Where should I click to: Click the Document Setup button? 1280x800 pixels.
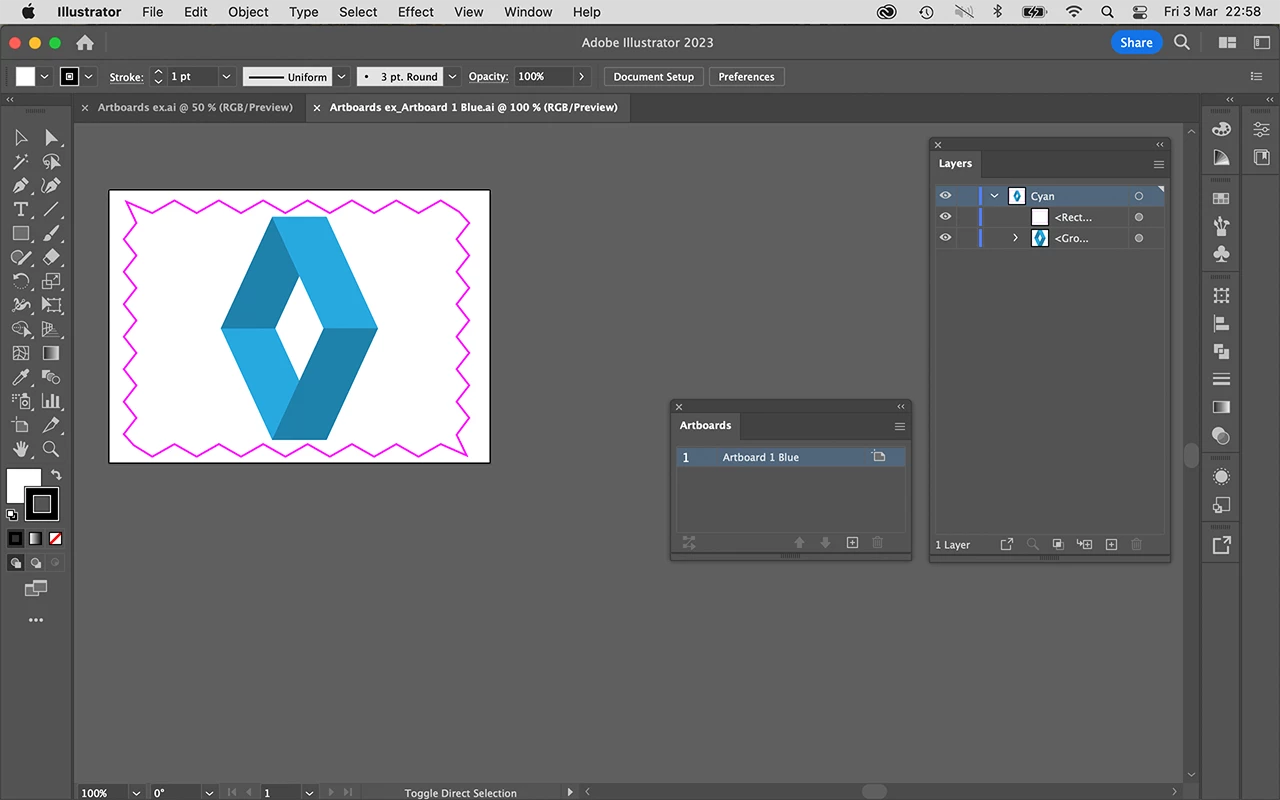(654, 77)
